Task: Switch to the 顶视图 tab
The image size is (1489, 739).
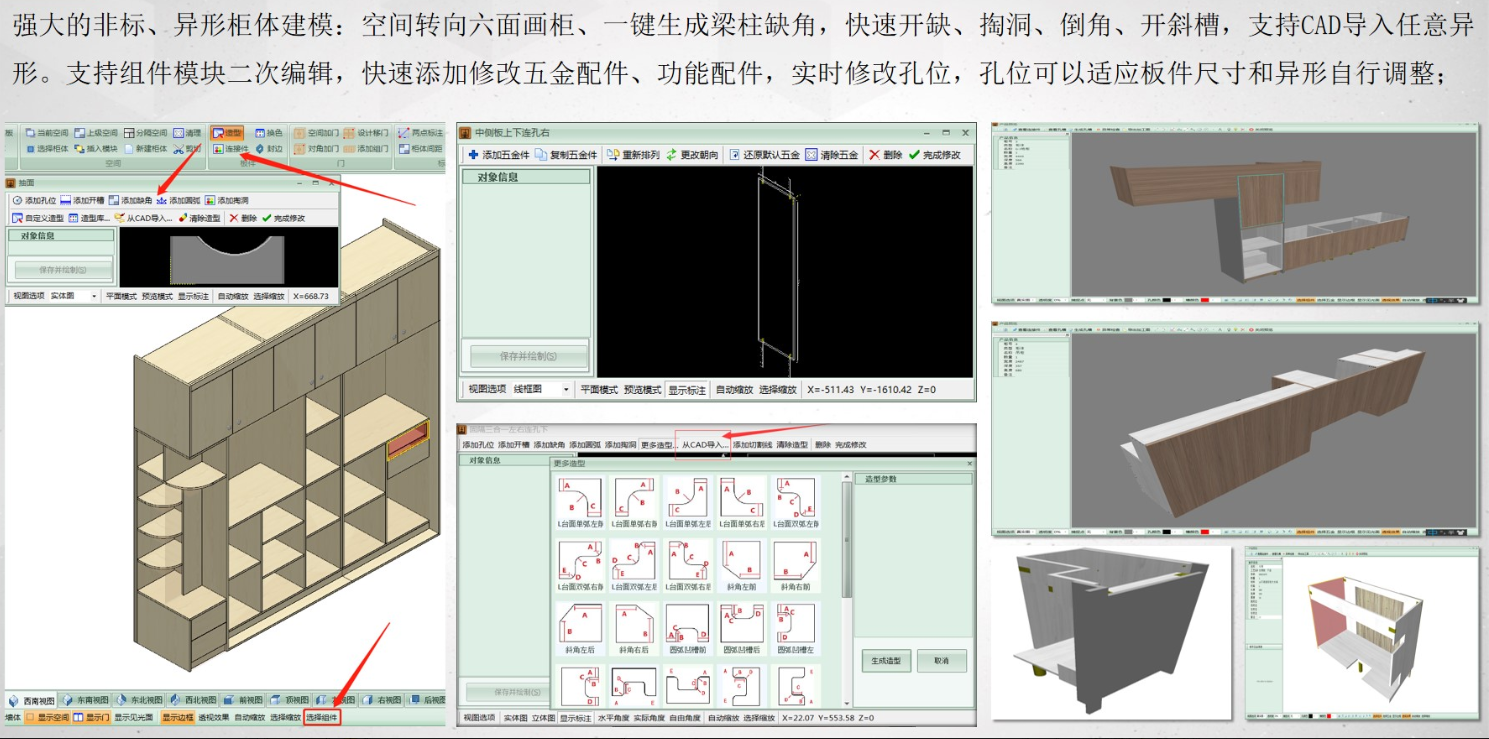Action: coord(289,701)
